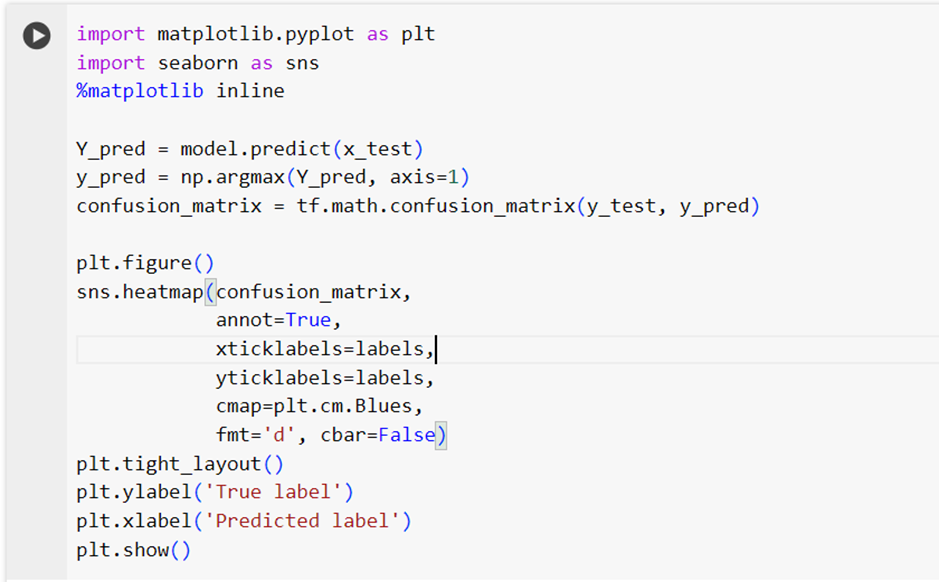Place cursor on the 'plt.figure()' line
Viewport: 939px width, 582px height.
[145, 264]
